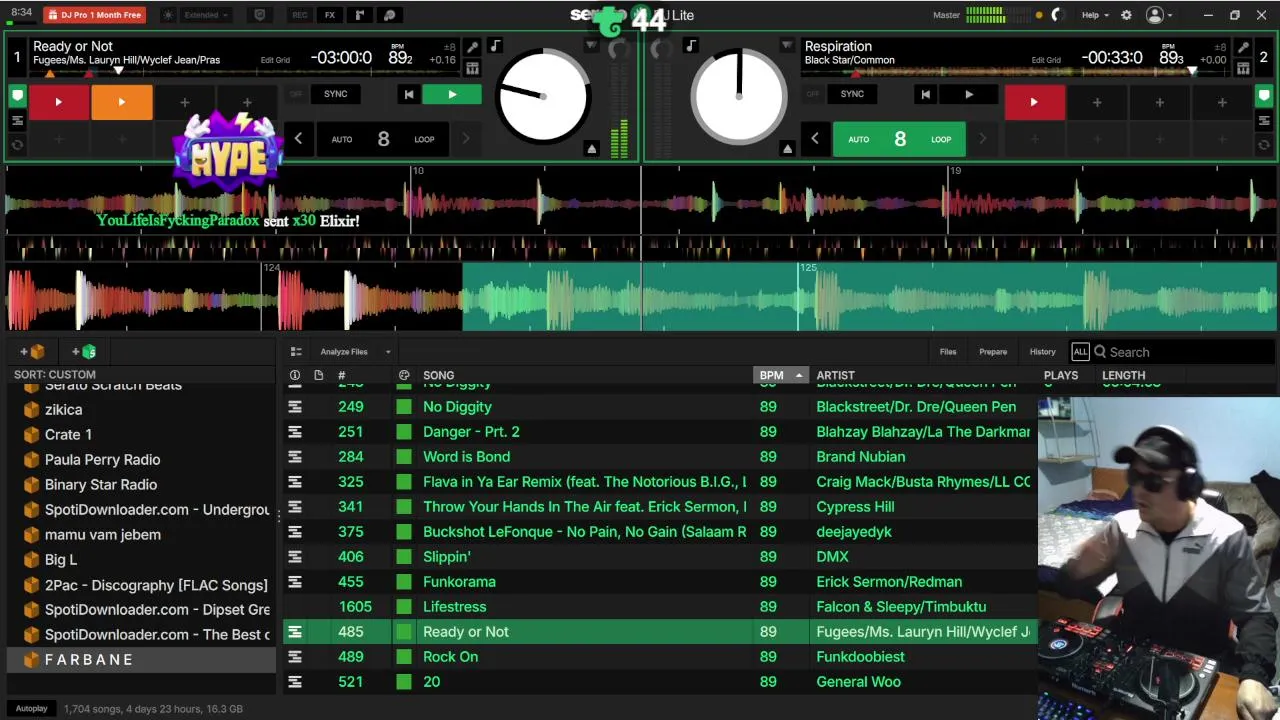Image resolution: width=1280 pixels, height=720 pixels.
Task: Toggle the Autoplay button
Action: click(x=31, y=708)
